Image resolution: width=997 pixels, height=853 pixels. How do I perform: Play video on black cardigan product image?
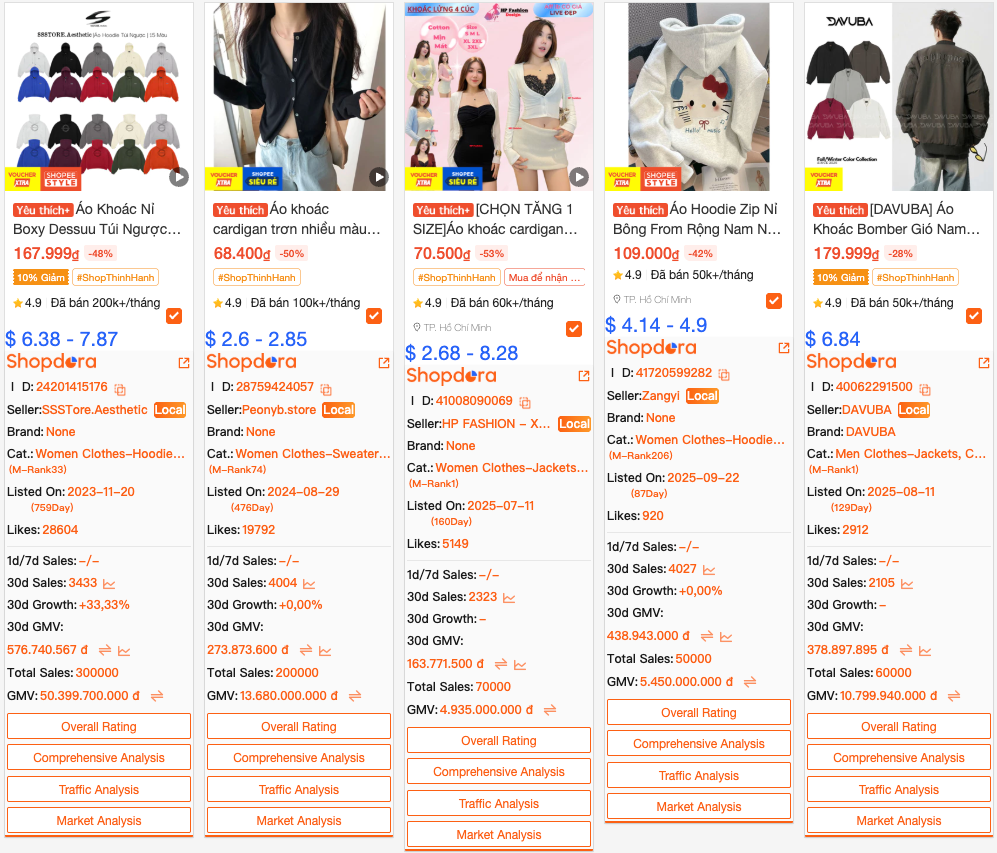[x=379, y=177]
